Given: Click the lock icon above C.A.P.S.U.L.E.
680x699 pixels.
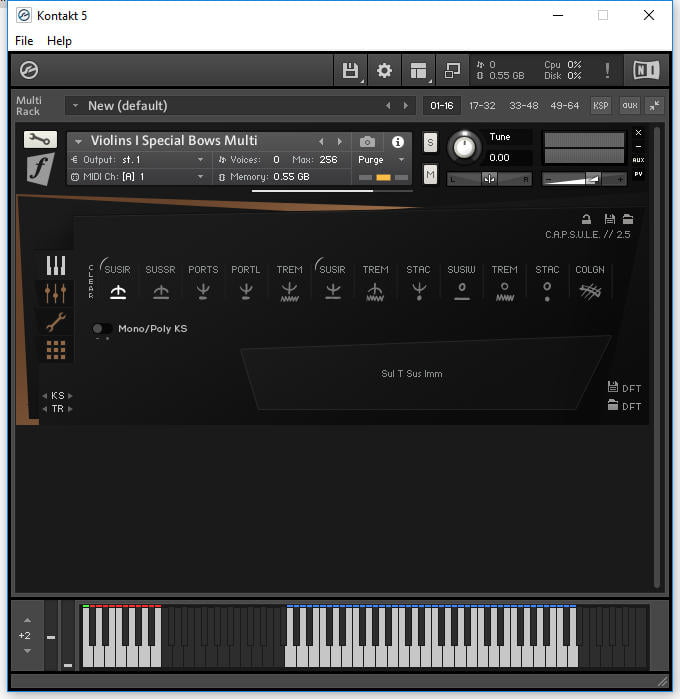Looking at the screenshot, I should pos(586,219).
